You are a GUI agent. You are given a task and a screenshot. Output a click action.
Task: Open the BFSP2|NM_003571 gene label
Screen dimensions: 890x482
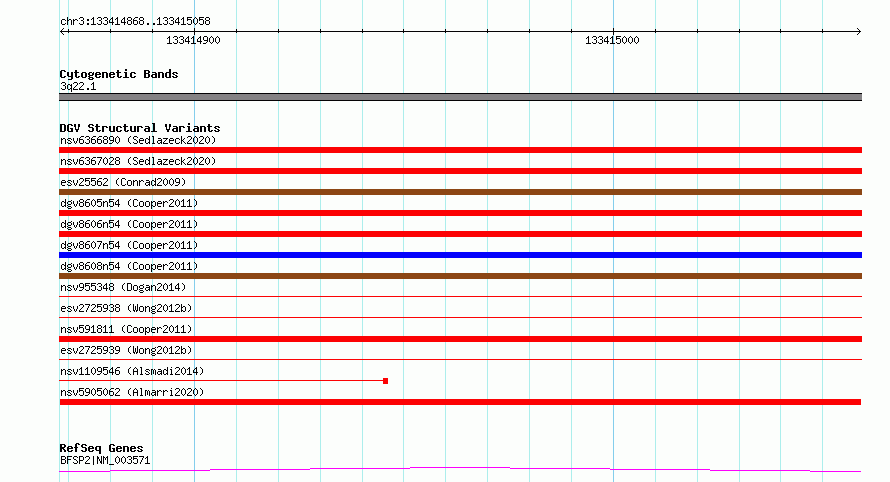pyautogui.click(x=105, y=460)
